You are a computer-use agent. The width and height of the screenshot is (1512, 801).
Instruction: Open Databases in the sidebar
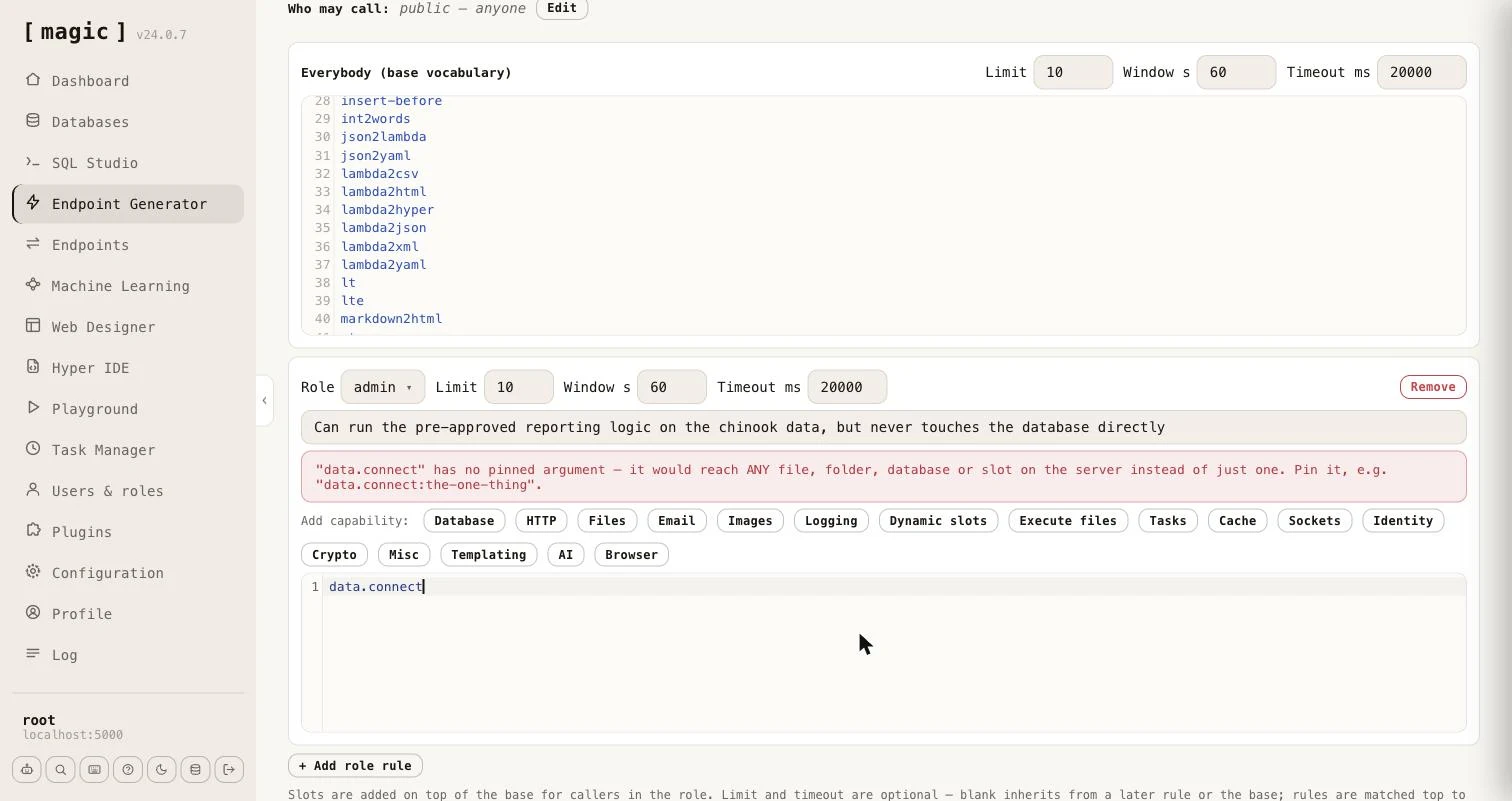coord(128,122)
